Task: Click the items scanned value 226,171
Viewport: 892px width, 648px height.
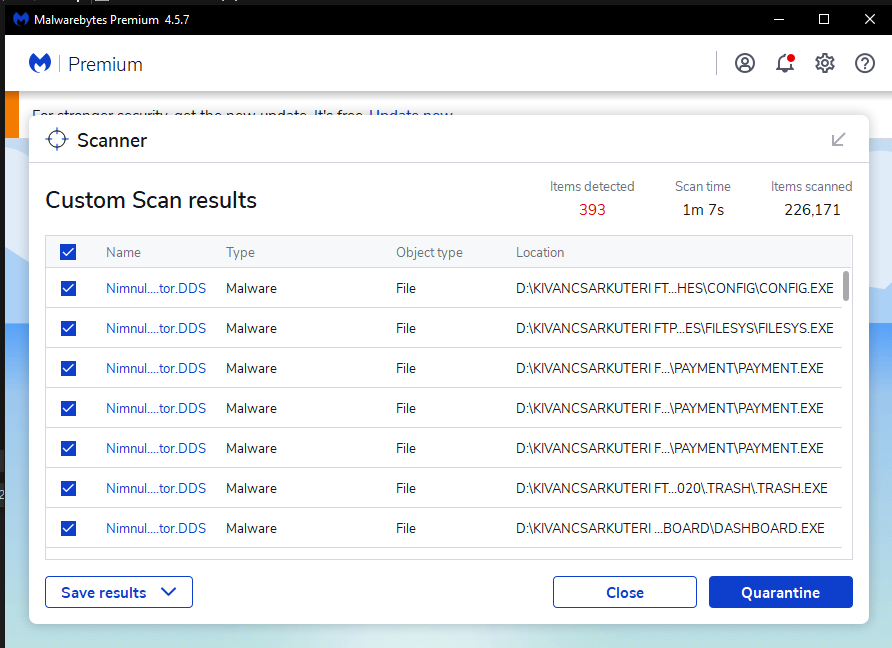Action: 812,210
